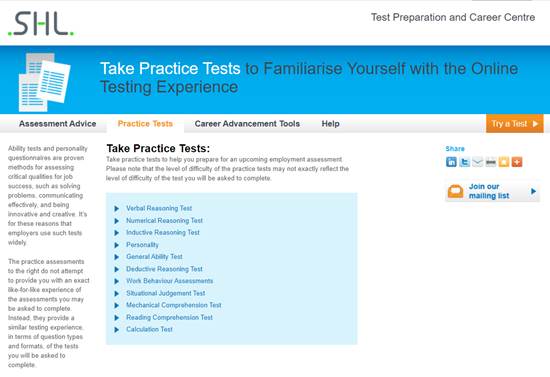Open the Assessment Advice tab
The image size is (550, 377).
[x=58, y=124]
